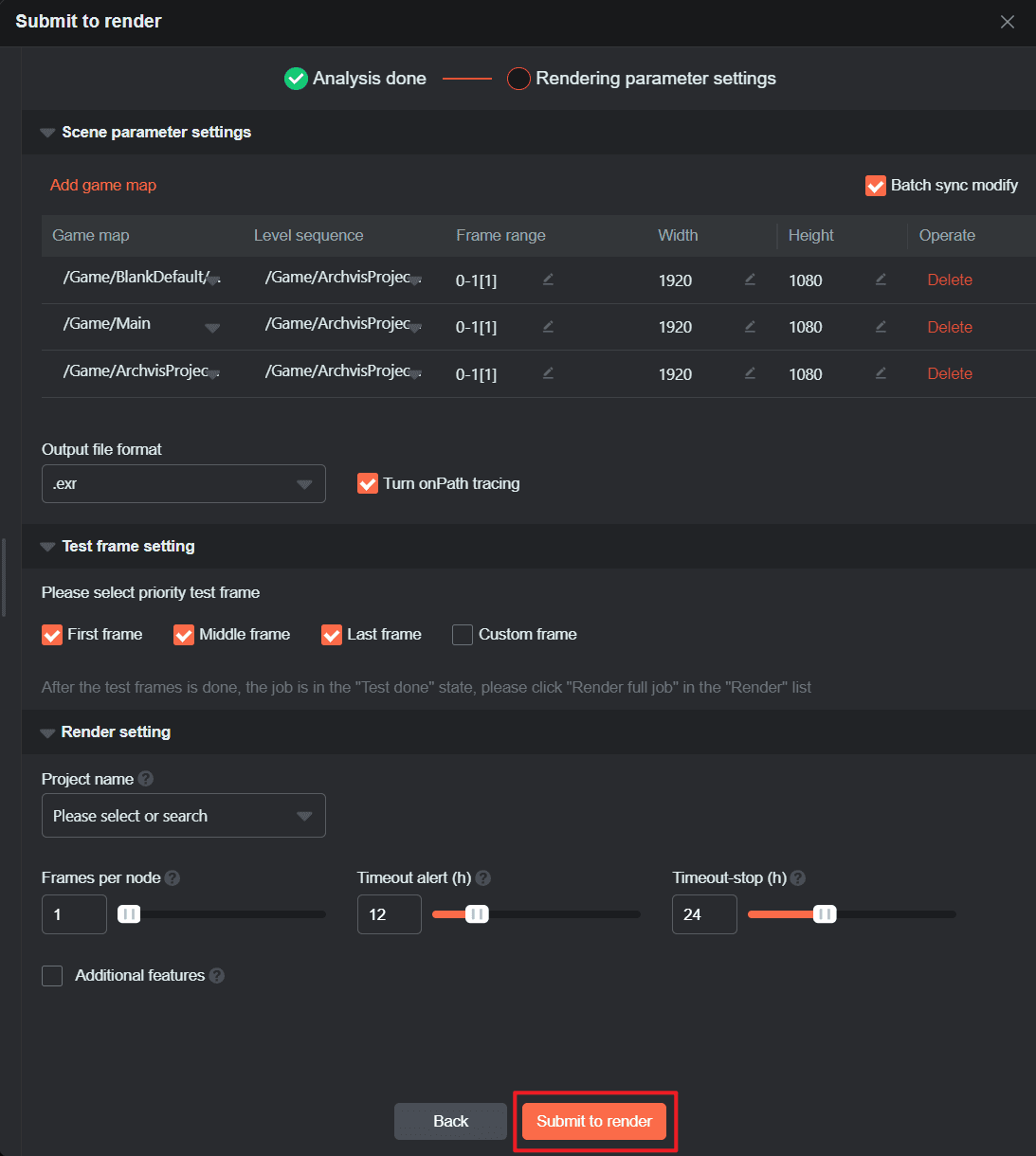Viewport: 1036px width, 1156px height.
Task: Edit frame range for /Game/Main row
Action: pos(548,326)
